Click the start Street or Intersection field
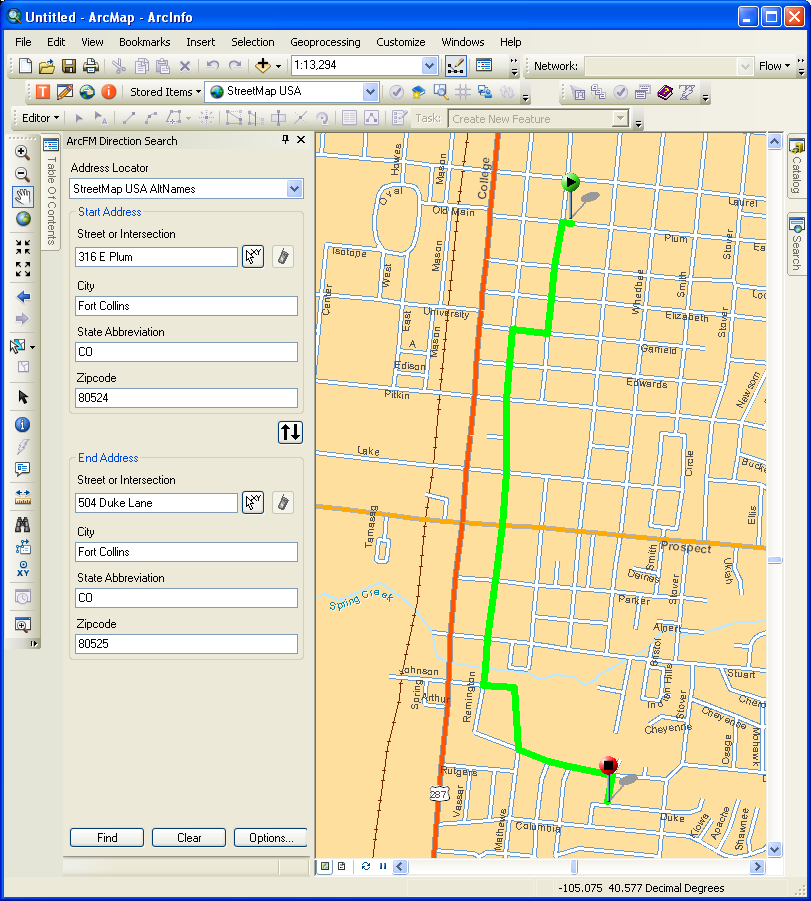 (156, 257)
